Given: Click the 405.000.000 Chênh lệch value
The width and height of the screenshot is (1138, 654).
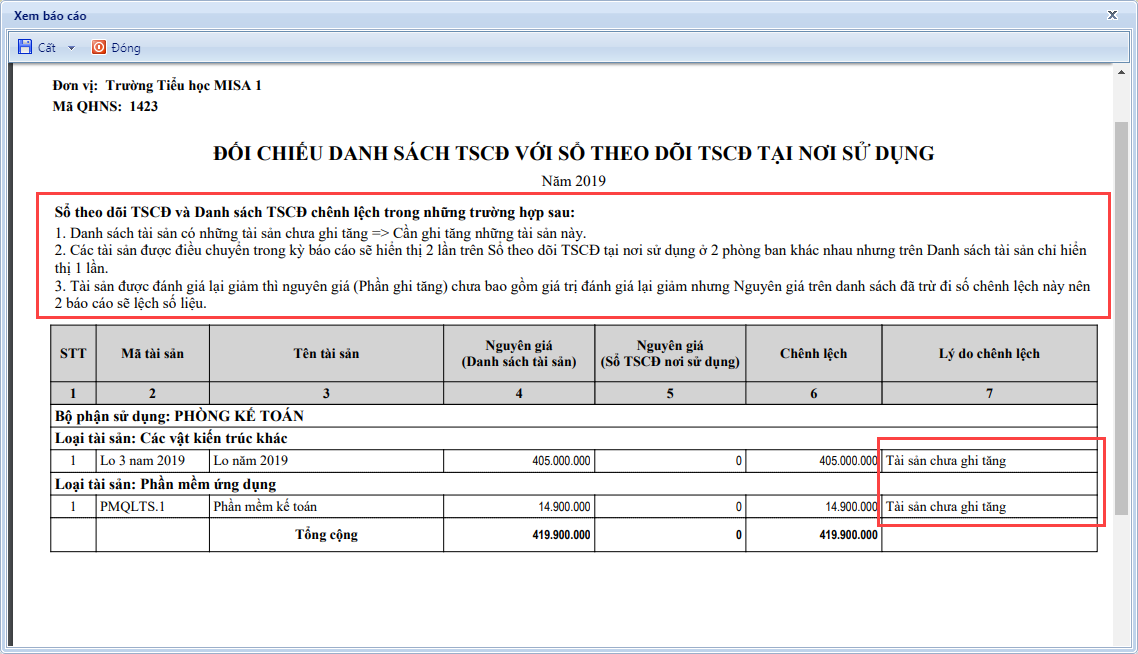Looking at the screenshot, I should [848, 461].
